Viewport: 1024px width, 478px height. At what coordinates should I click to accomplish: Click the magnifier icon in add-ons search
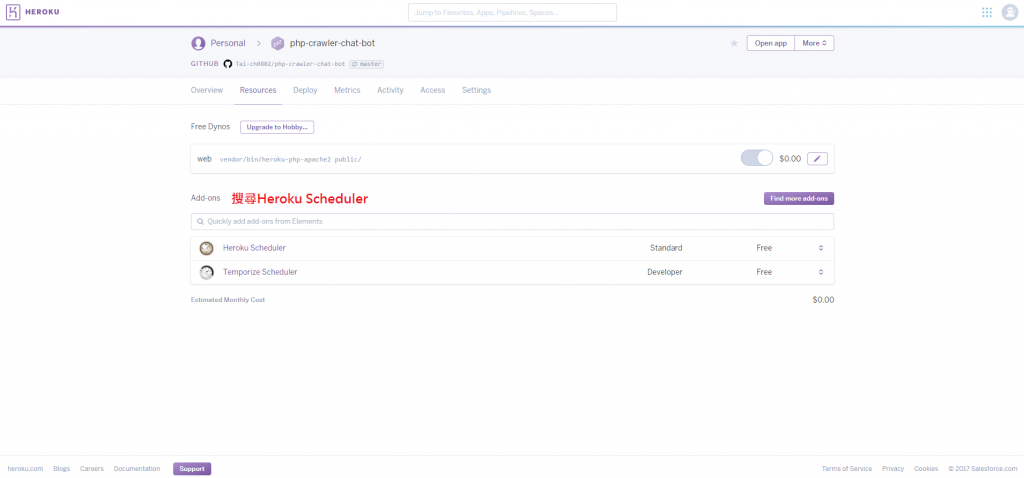coord(200,221)
